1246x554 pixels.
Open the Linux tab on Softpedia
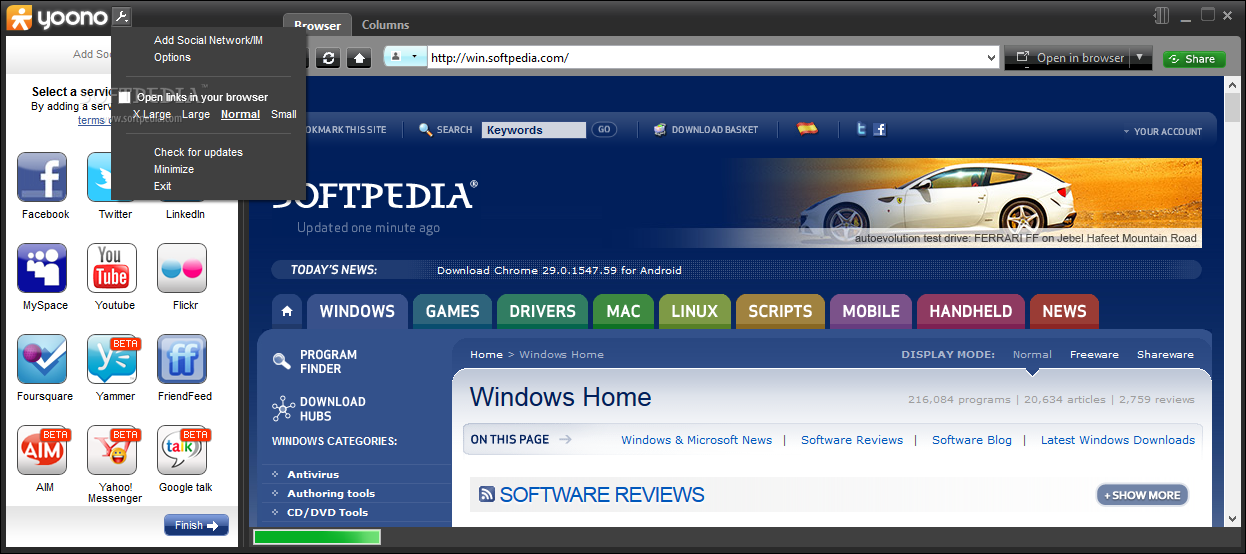click(694, 311)
